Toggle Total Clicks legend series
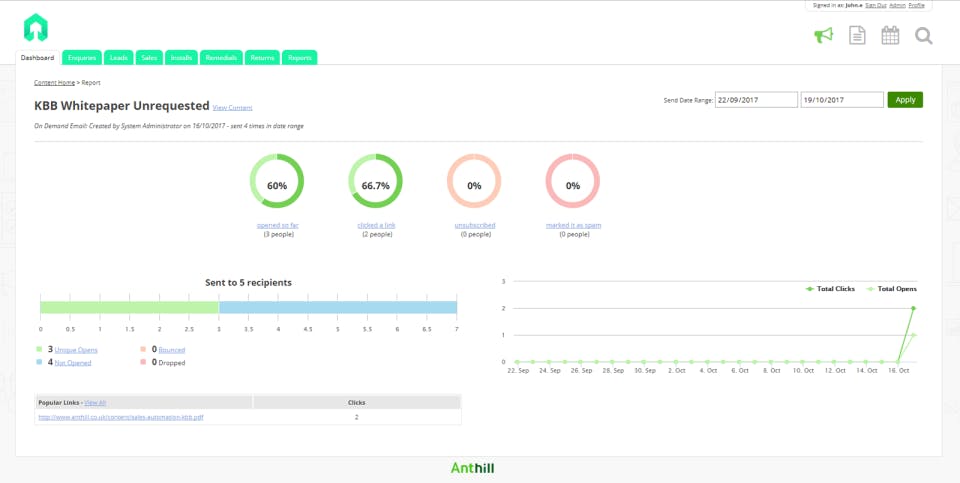 click(x=830, y=288)
